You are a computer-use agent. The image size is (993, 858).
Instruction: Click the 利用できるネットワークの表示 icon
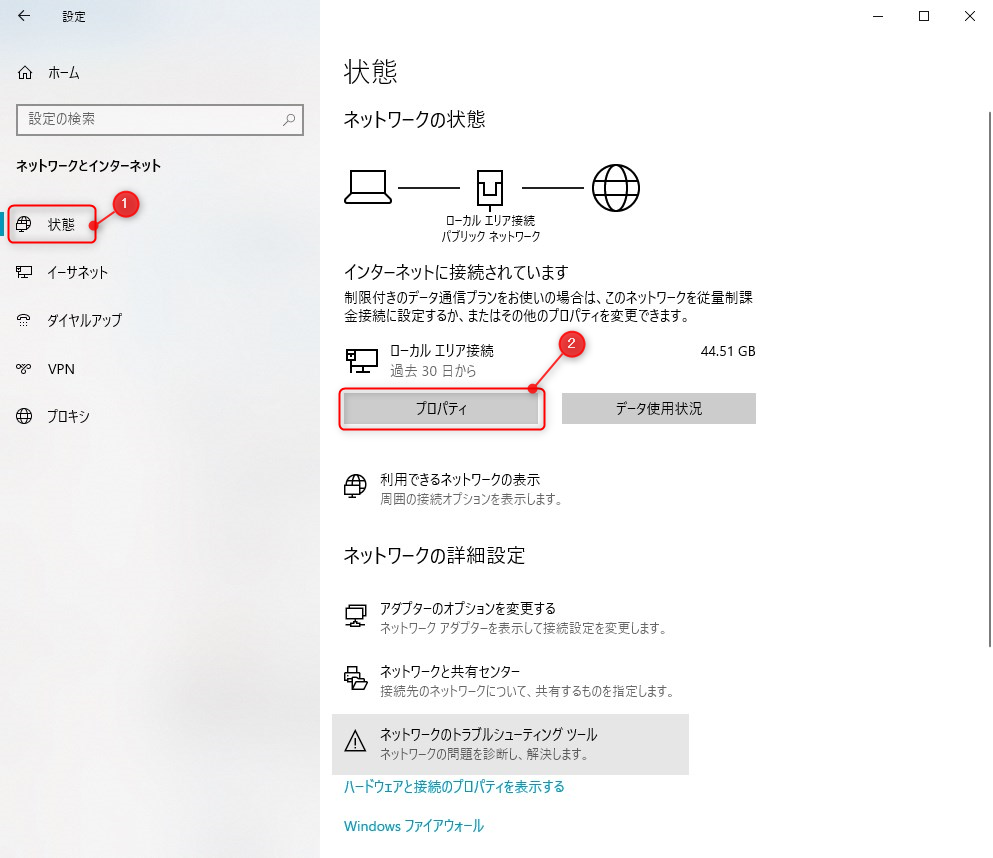coord(355,486)
